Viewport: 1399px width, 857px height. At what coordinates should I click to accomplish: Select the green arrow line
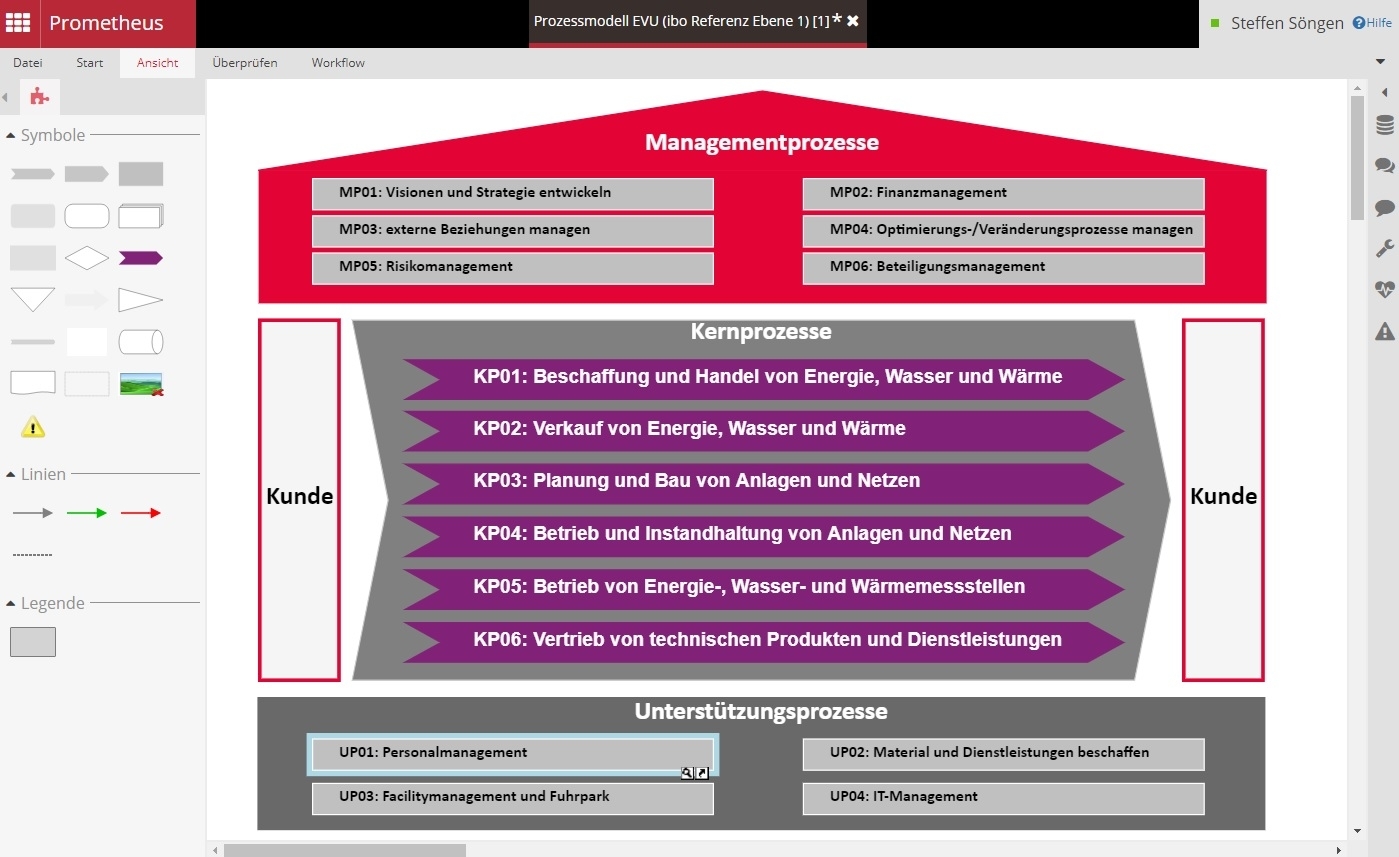pos(87,513)
